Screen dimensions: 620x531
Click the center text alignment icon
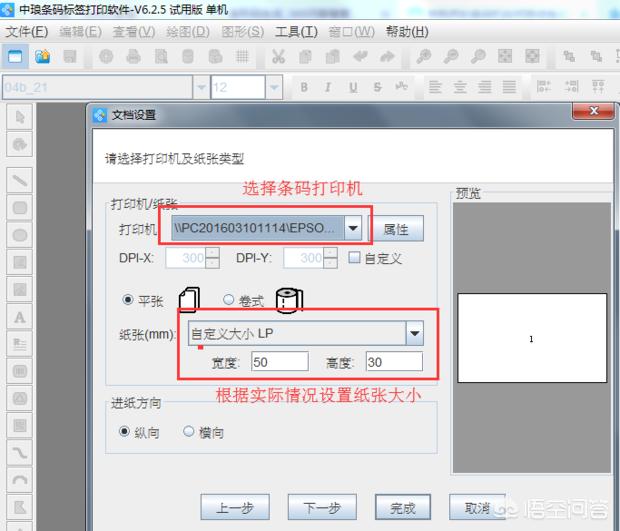tap(460, 87)
